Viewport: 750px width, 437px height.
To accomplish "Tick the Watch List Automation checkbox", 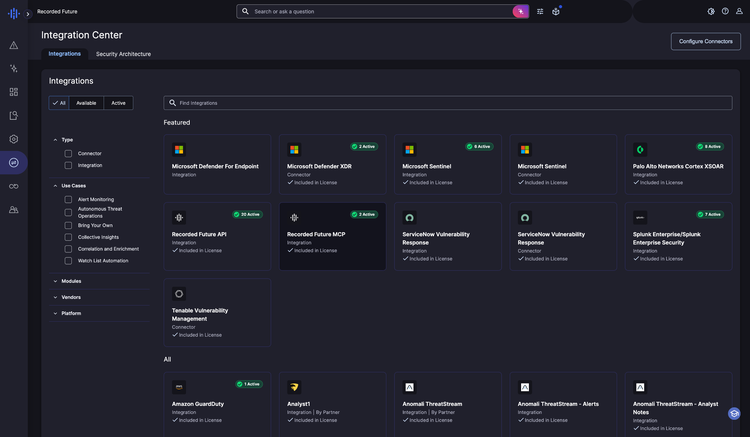I will point(68,261).
